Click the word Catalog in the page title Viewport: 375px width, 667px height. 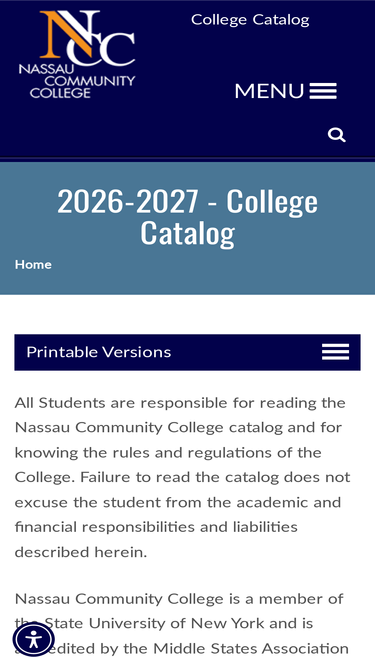click(188, 233)
